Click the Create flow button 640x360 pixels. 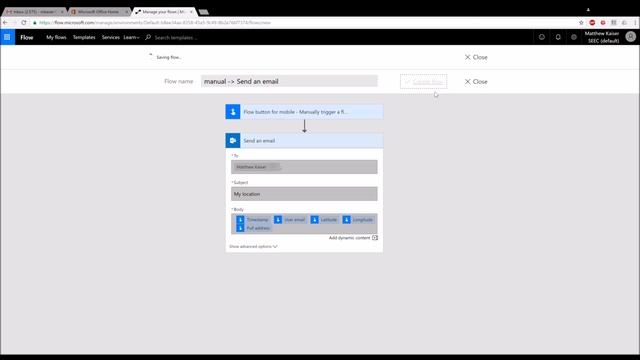(423, 82)
